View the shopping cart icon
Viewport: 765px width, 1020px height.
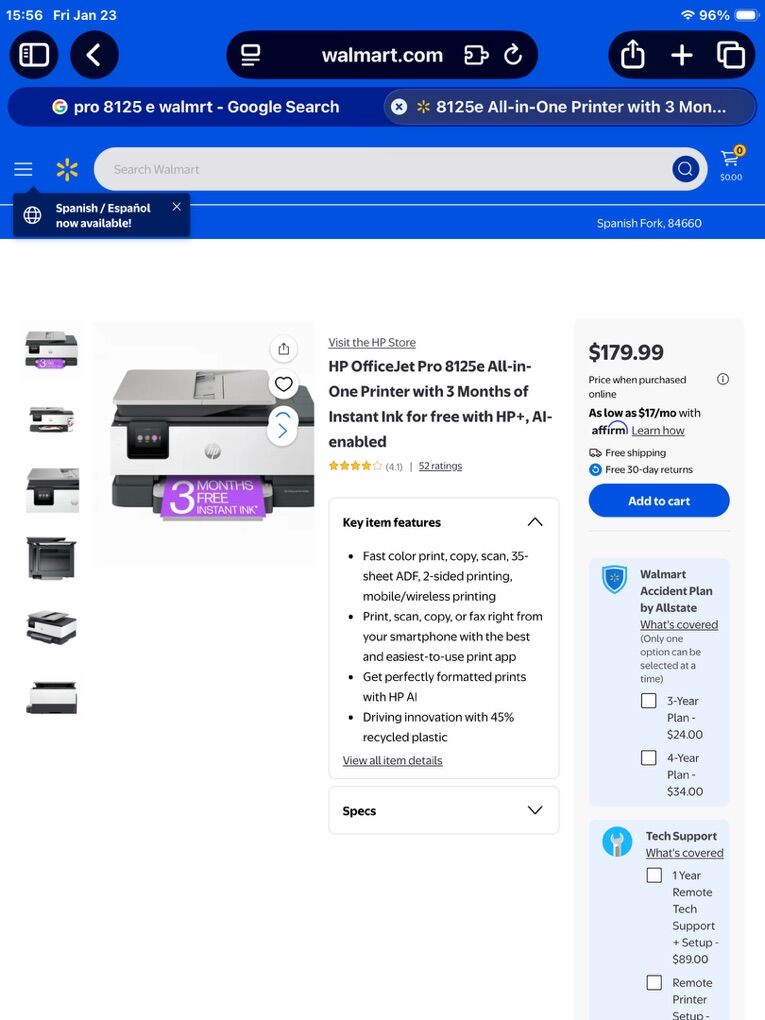(x=731, y=164)
